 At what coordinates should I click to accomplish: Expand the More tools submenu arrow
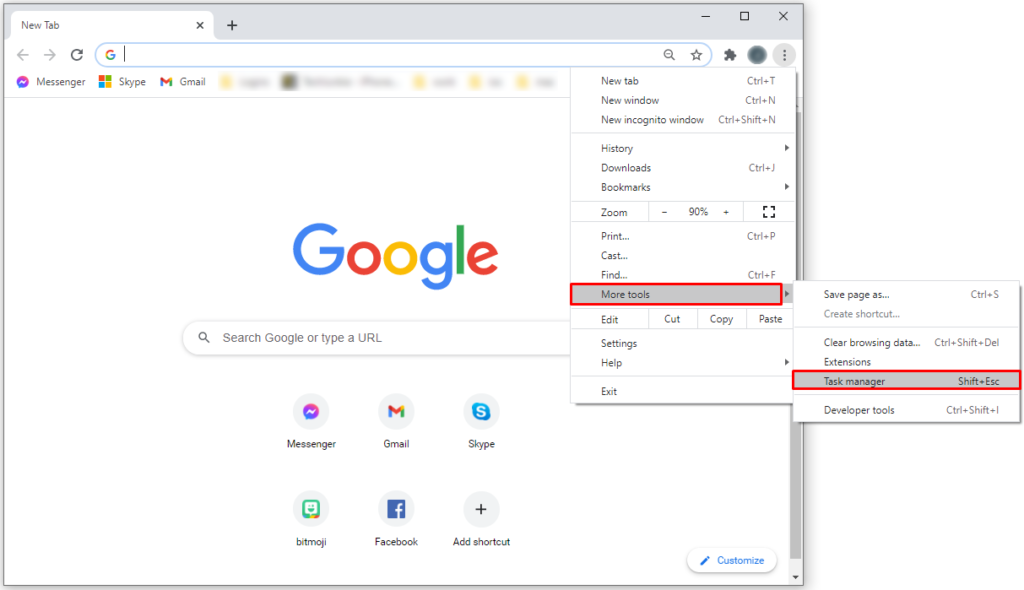coord(786,294)
